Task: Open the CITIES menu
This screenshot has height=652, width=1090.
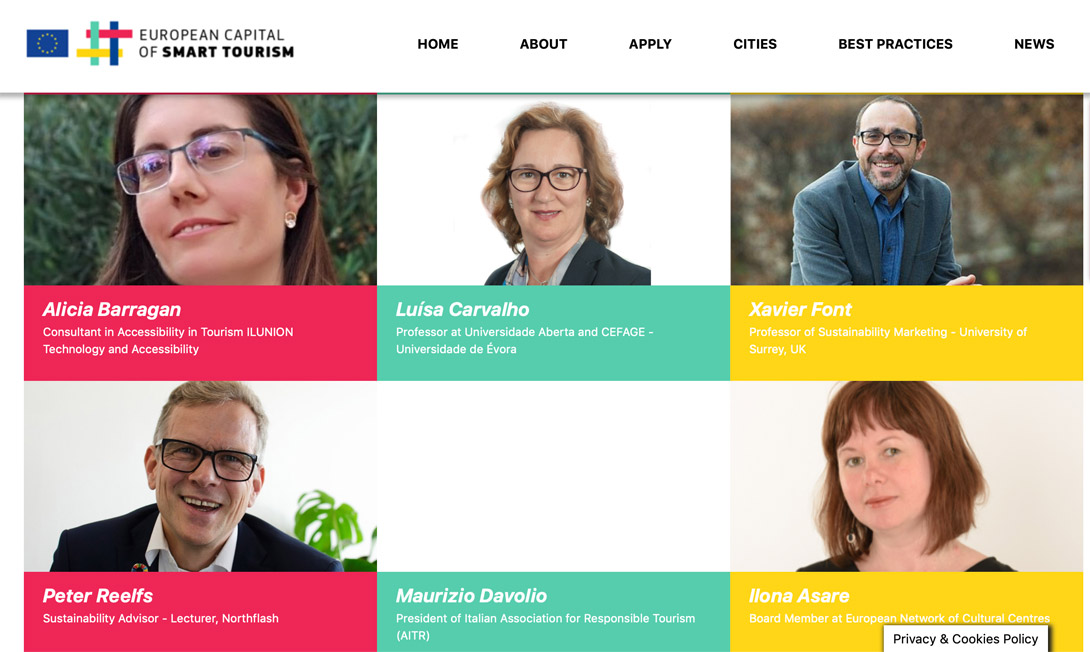Action: [754, 44]
